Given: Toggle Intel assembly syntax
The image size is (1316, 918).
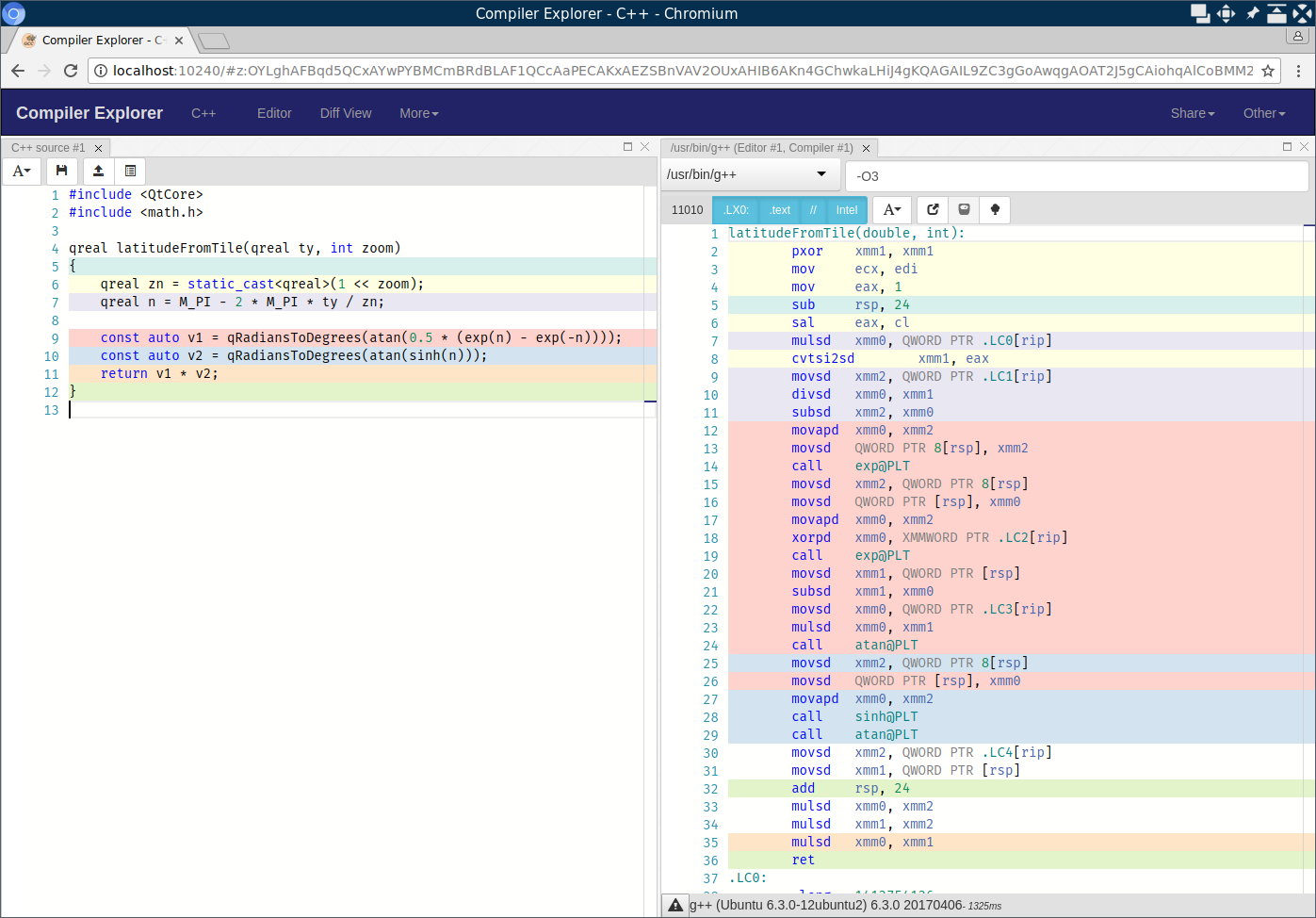Looking at the screenshot, I should tap(846, 210).
